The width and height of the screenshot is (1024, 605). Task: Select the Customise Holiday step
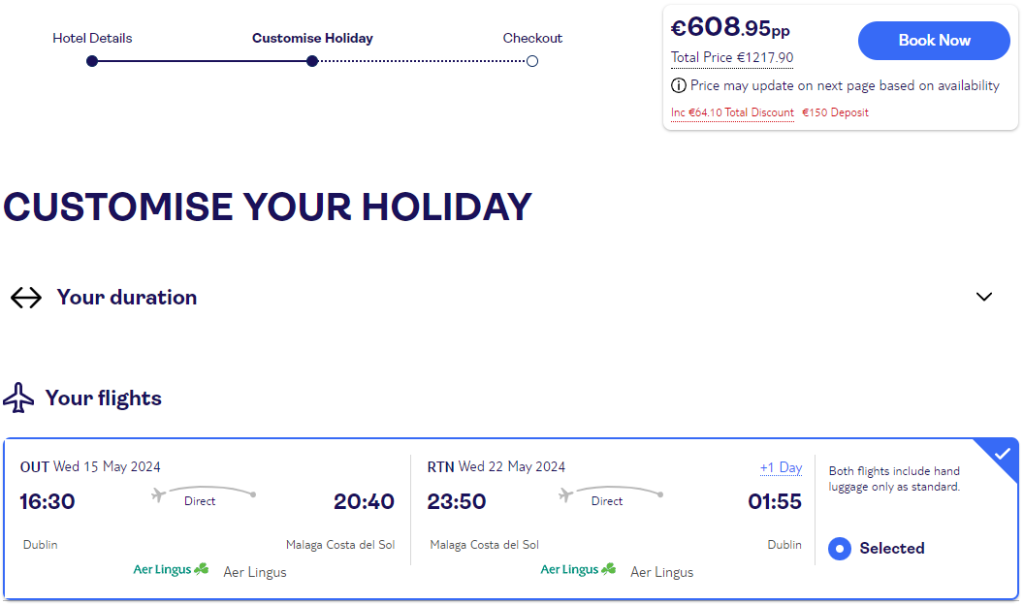312,39
